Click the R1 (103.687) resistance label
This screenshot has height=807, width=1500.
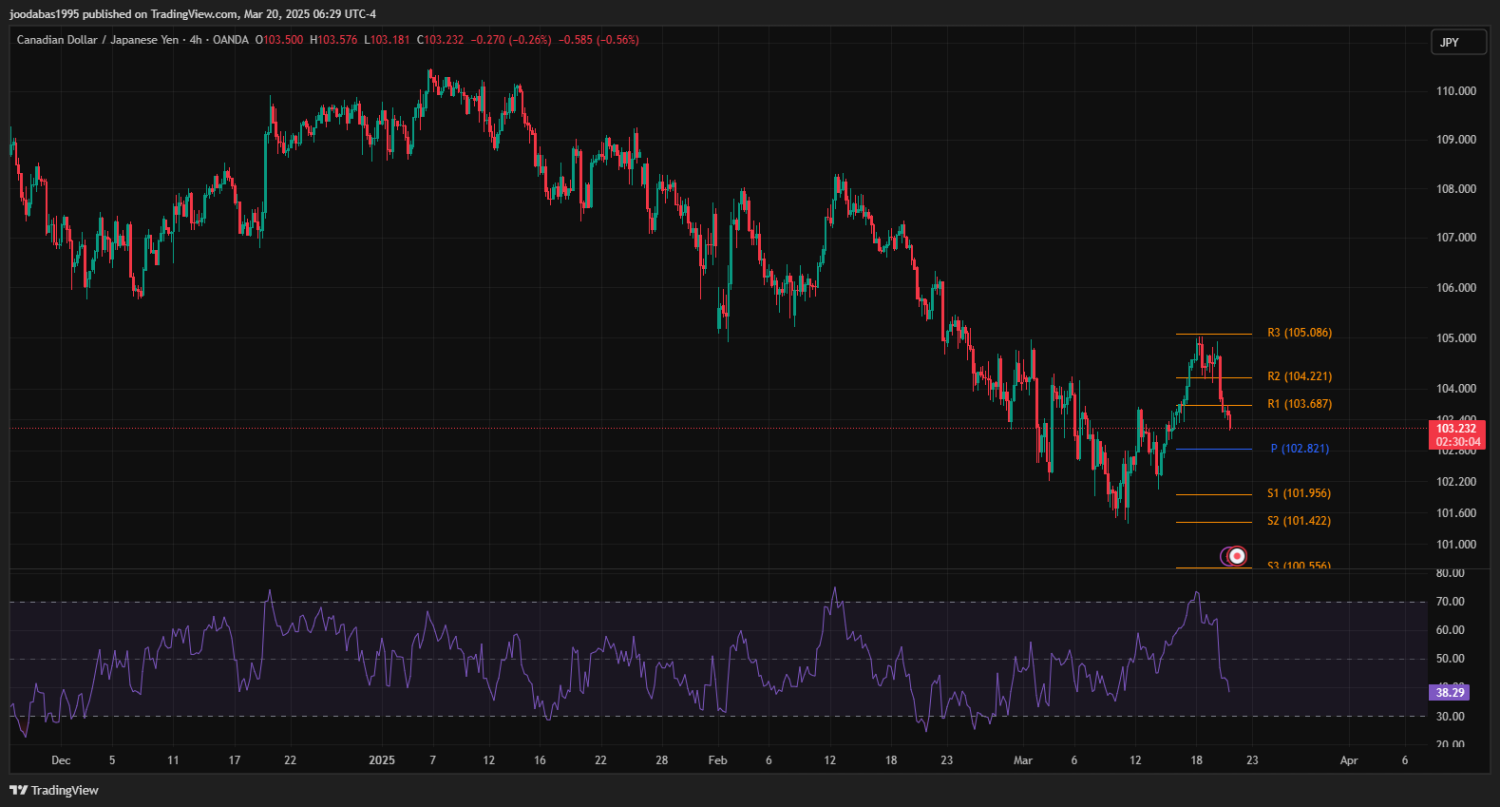[1299, 404]
